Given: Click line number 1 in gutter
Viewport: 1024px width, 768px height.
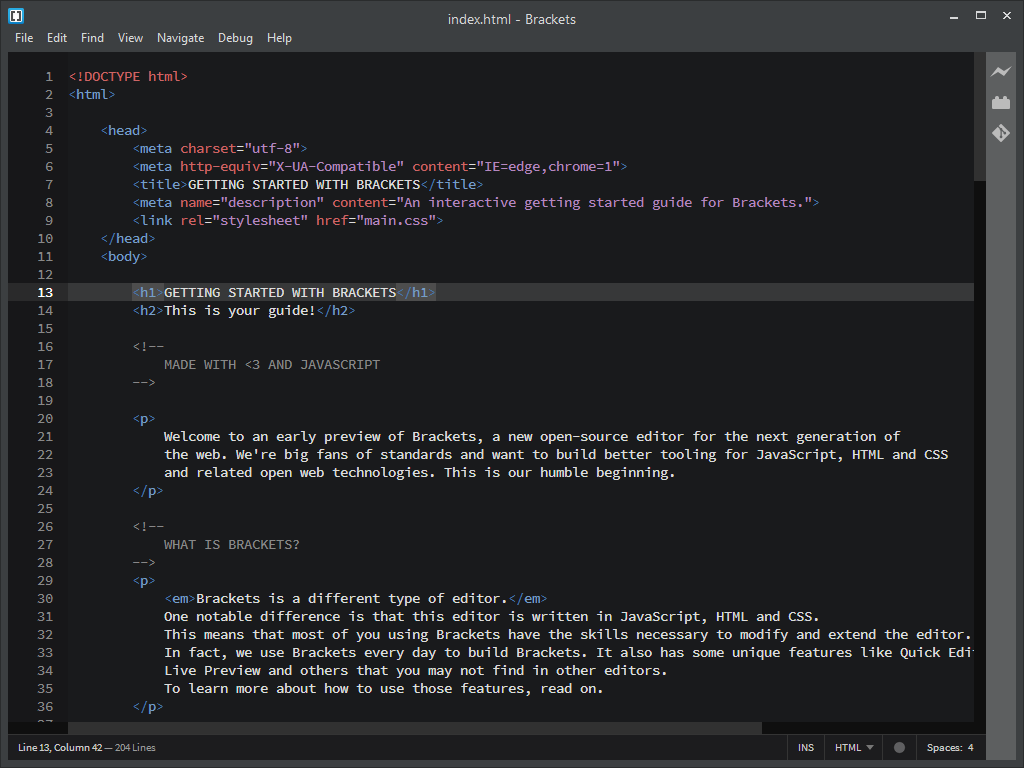Looking at the screenshot, I should point(49,76).
